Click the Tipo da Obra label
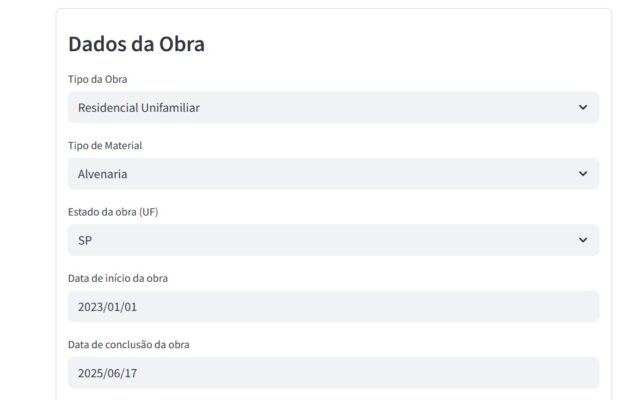Image resolution: width=640 pixels, height=400 pixels. [x=97, y=79]
